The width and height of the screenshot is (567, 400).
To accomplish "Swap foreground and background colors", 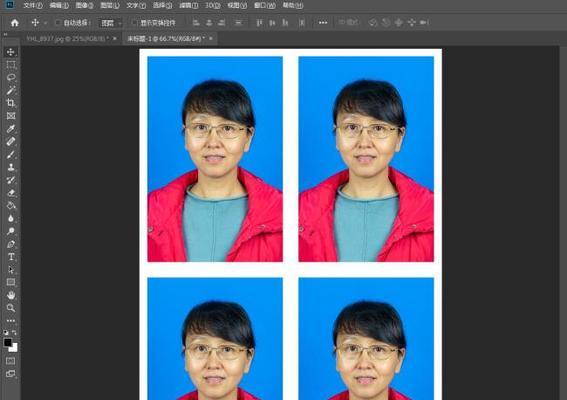I will click(14, 332).
